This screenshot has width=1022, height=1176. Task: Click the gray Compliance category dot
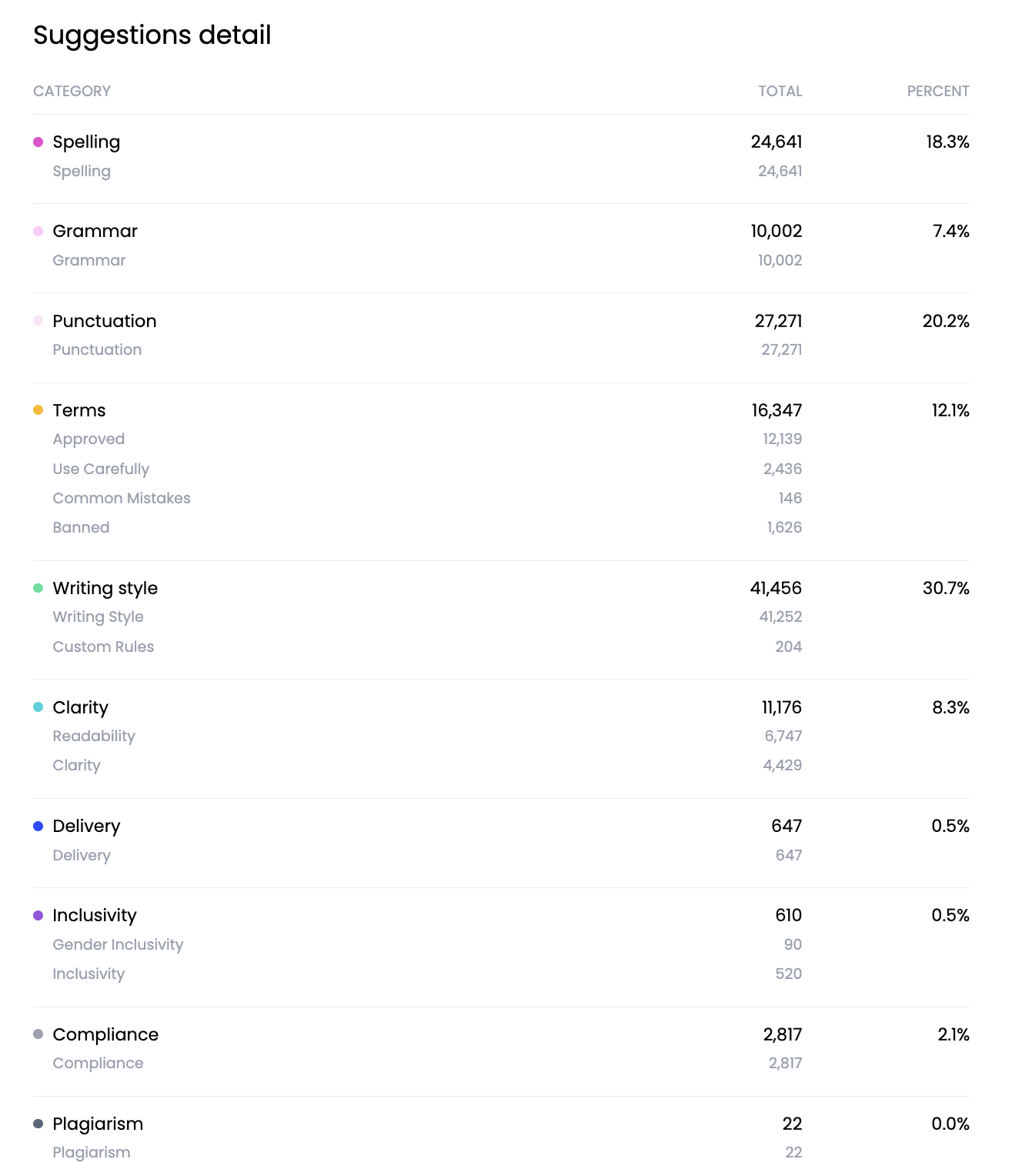(38, 1034)
